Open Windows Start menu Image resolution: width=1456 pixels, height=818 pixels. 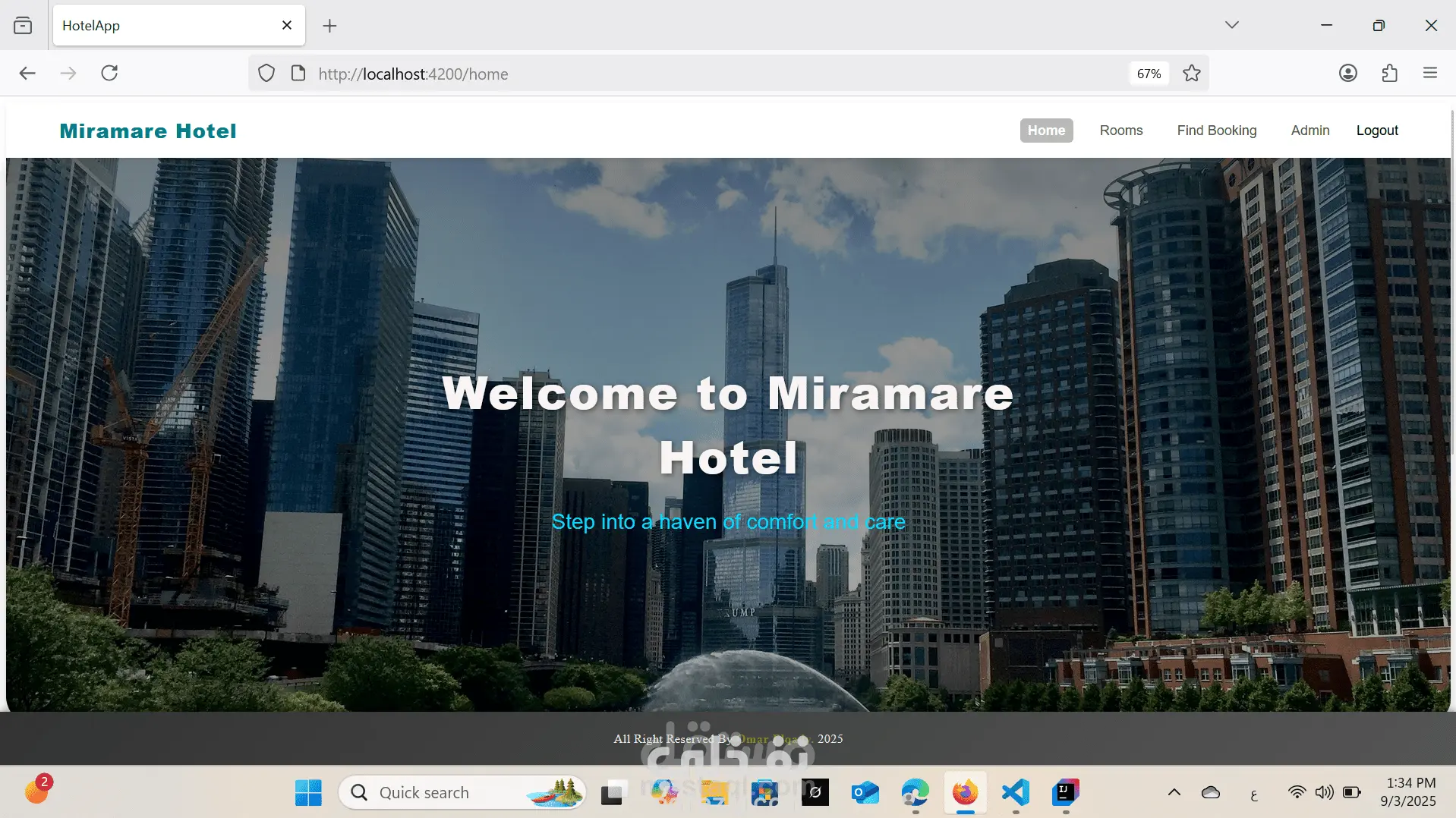(x=308, y=793)
